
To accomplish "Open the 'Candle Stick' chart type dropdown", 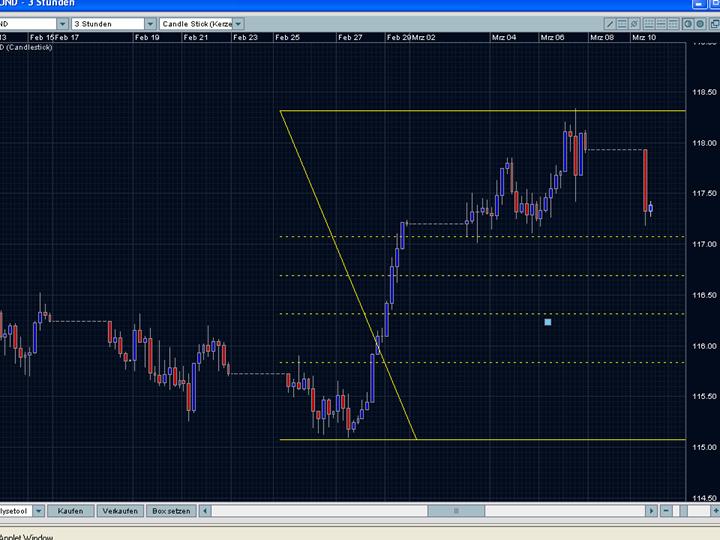I will [238, 23].
